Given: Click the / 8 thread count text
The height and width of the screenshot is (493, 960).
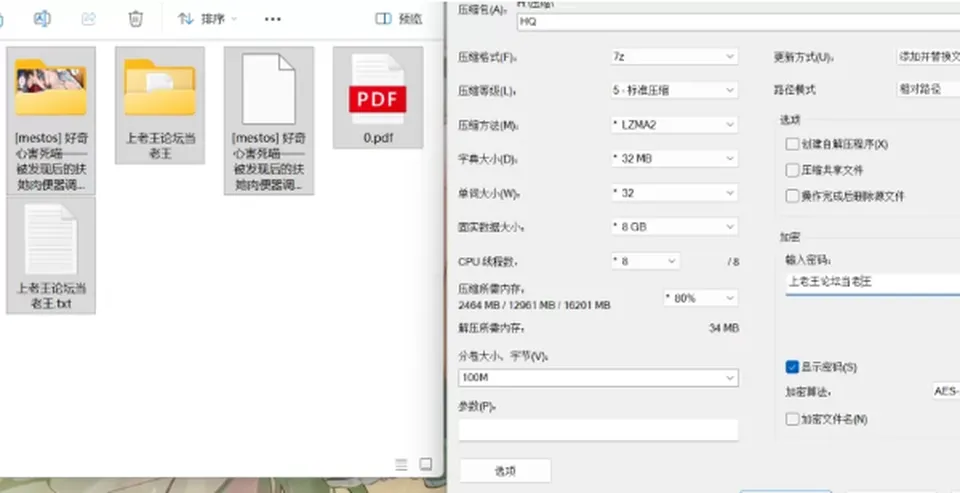Looking at the screenshot, I should (733, 262).
